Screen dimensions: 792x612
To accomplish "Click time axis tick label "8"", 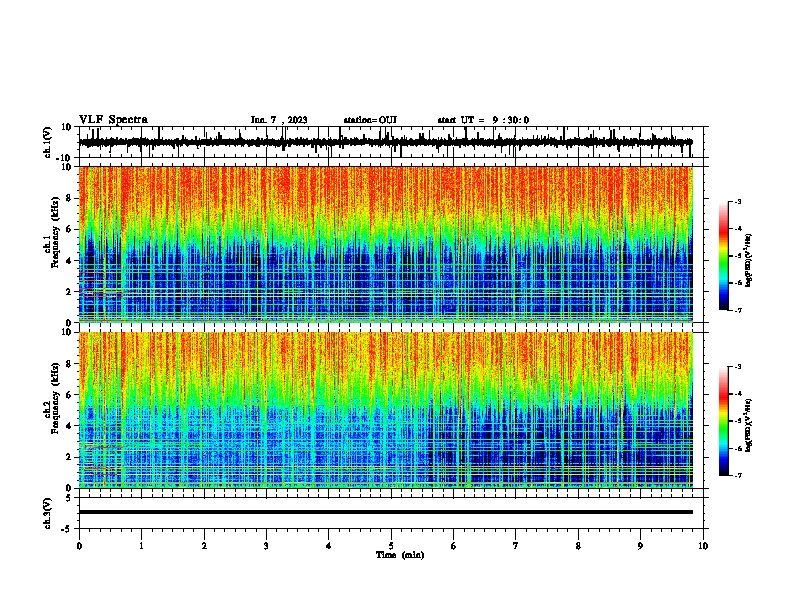I will [578, 546].
